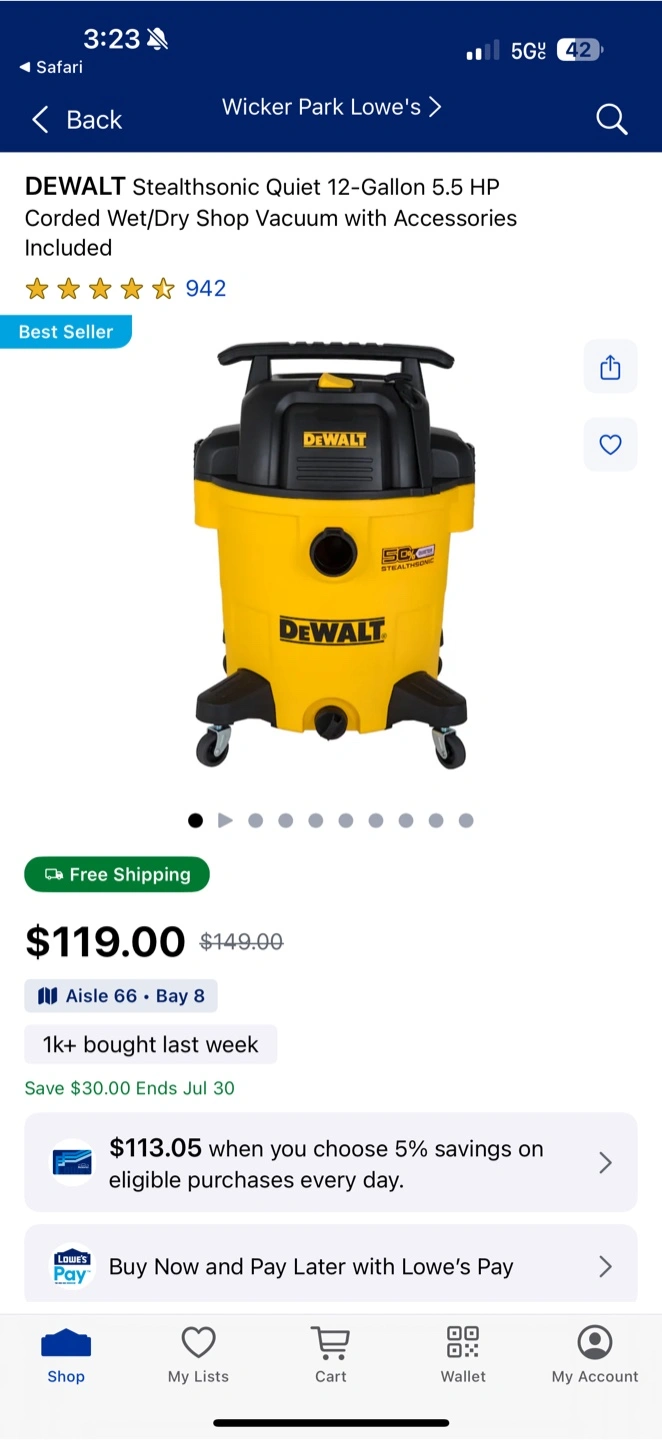View the DEWALT vacuum product image
The height and width of the screenshot is (1440, 662).
coord(331,555)
